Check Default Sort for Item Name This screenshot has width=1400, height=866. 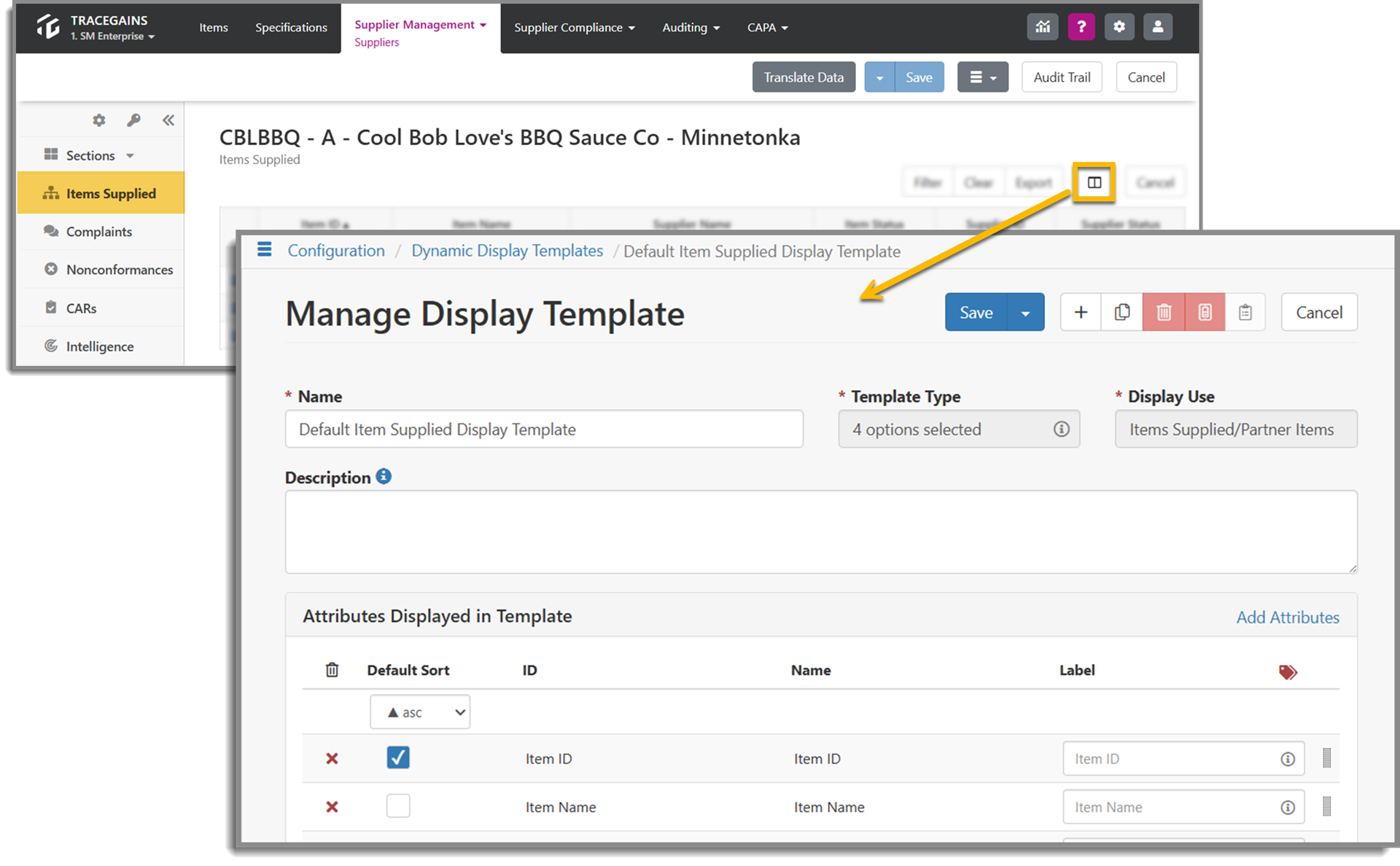click(x=398, y=805)
